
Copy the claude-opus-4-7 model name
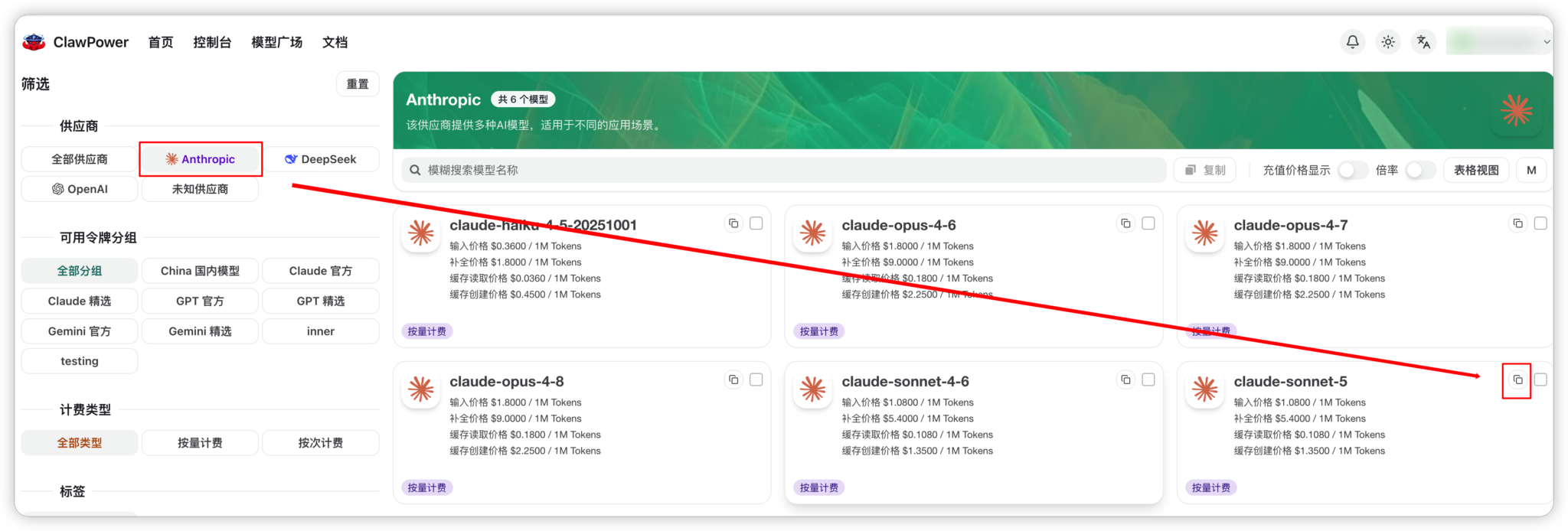click(1517, 223)
